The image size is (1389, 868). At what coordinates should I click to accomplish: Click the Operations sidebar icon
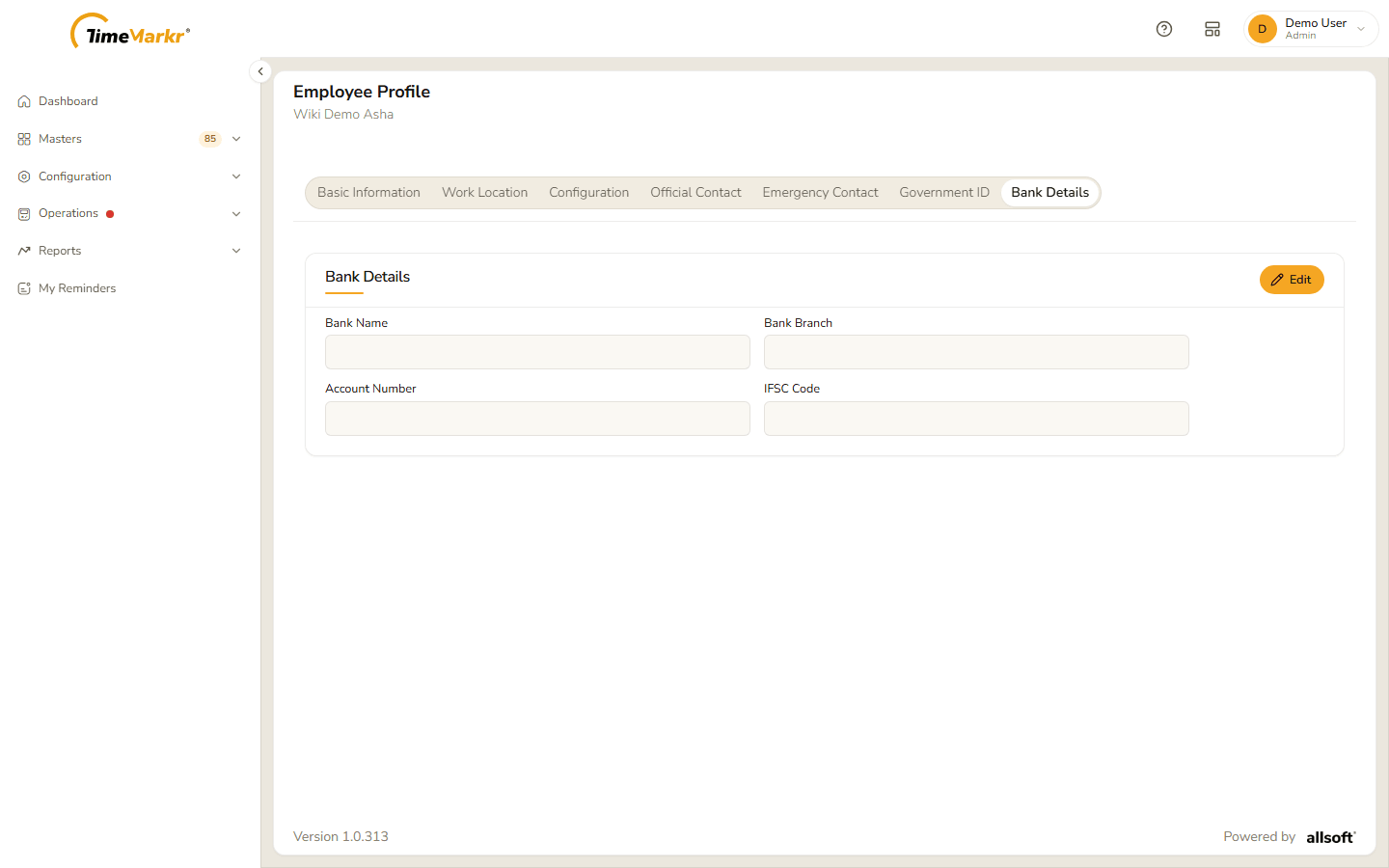(24, 214)
